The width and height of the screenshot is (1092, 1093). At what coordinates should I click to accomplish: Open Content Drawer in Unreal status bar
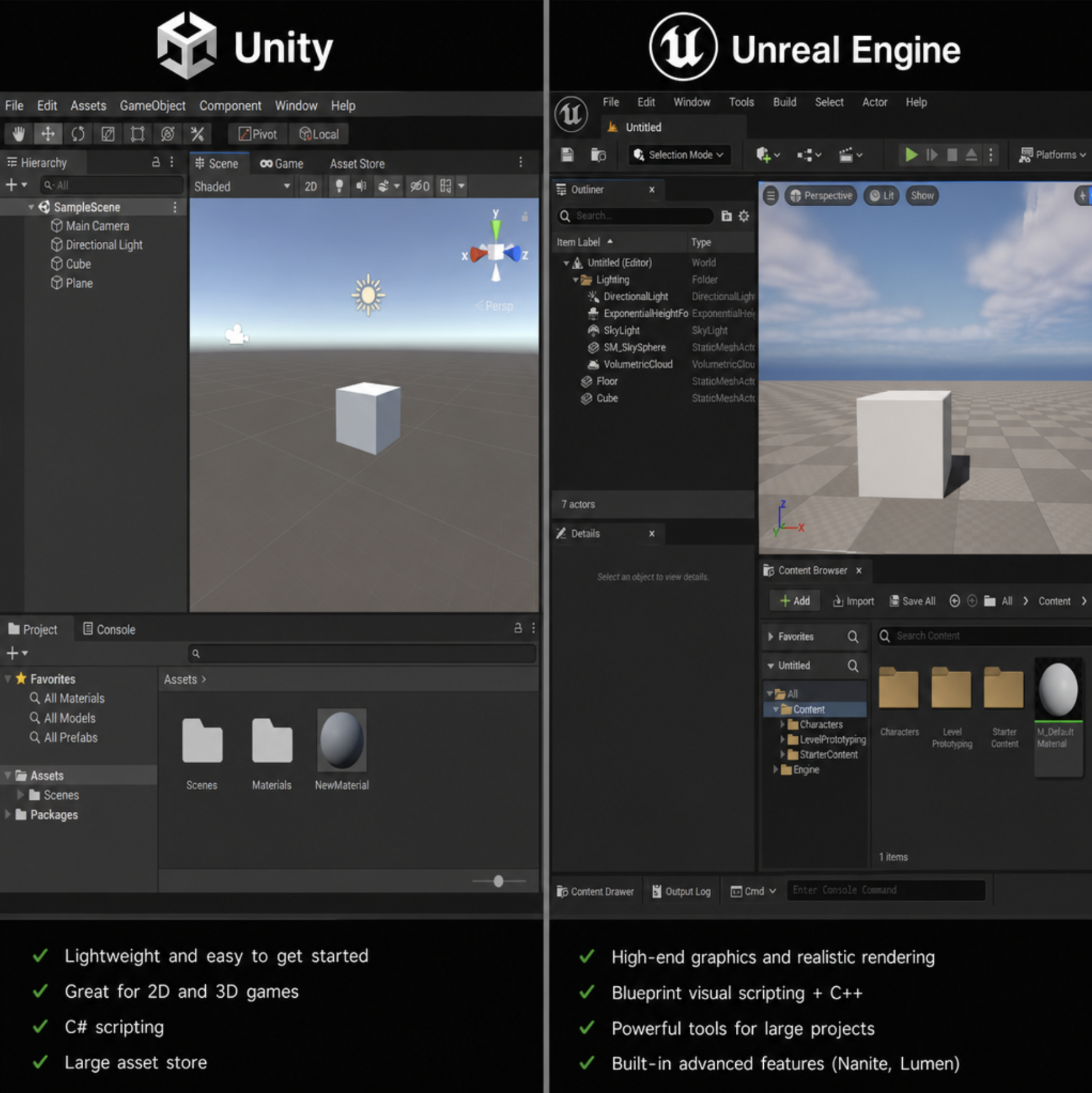pyautogui.click(x=595, y=891)
